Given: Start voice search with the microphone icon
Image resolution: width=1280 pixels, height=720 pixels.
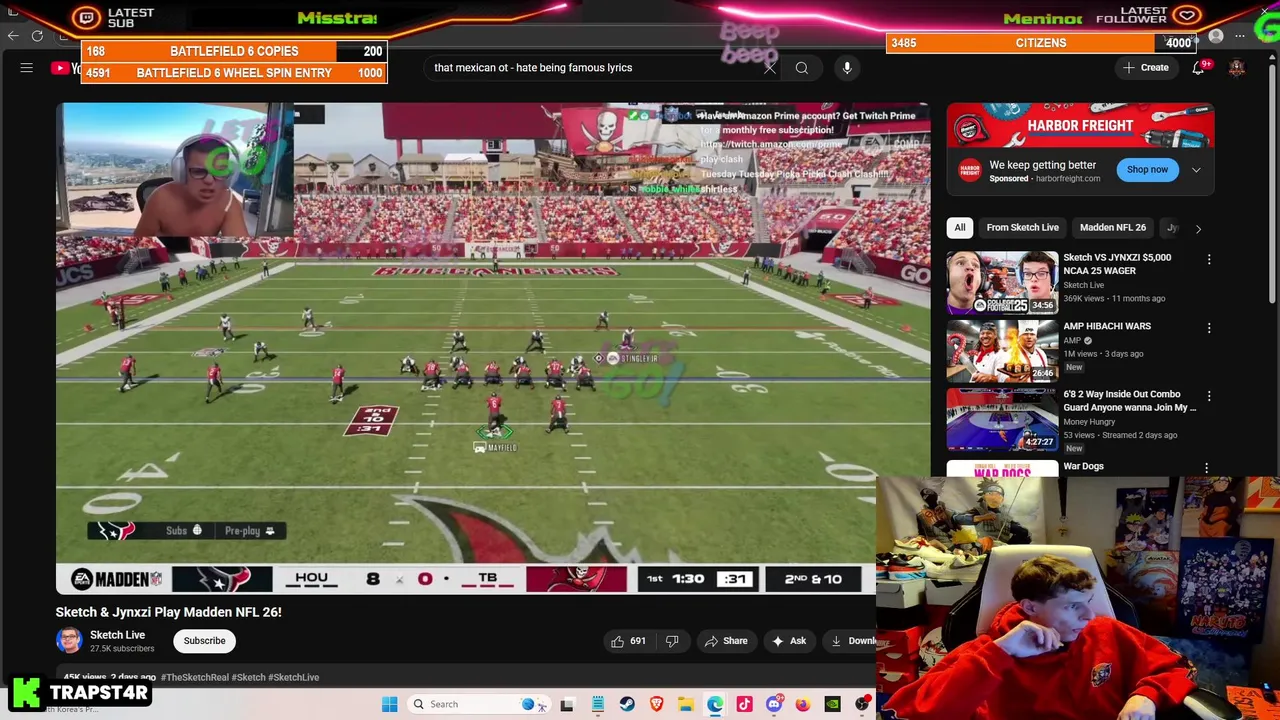Looking at the screenshot, I should (x=847, y=68).
